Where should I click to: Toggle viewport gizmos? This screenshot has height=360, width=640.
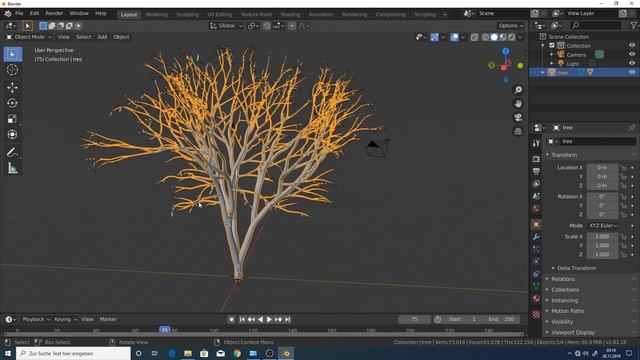[434, 37]
